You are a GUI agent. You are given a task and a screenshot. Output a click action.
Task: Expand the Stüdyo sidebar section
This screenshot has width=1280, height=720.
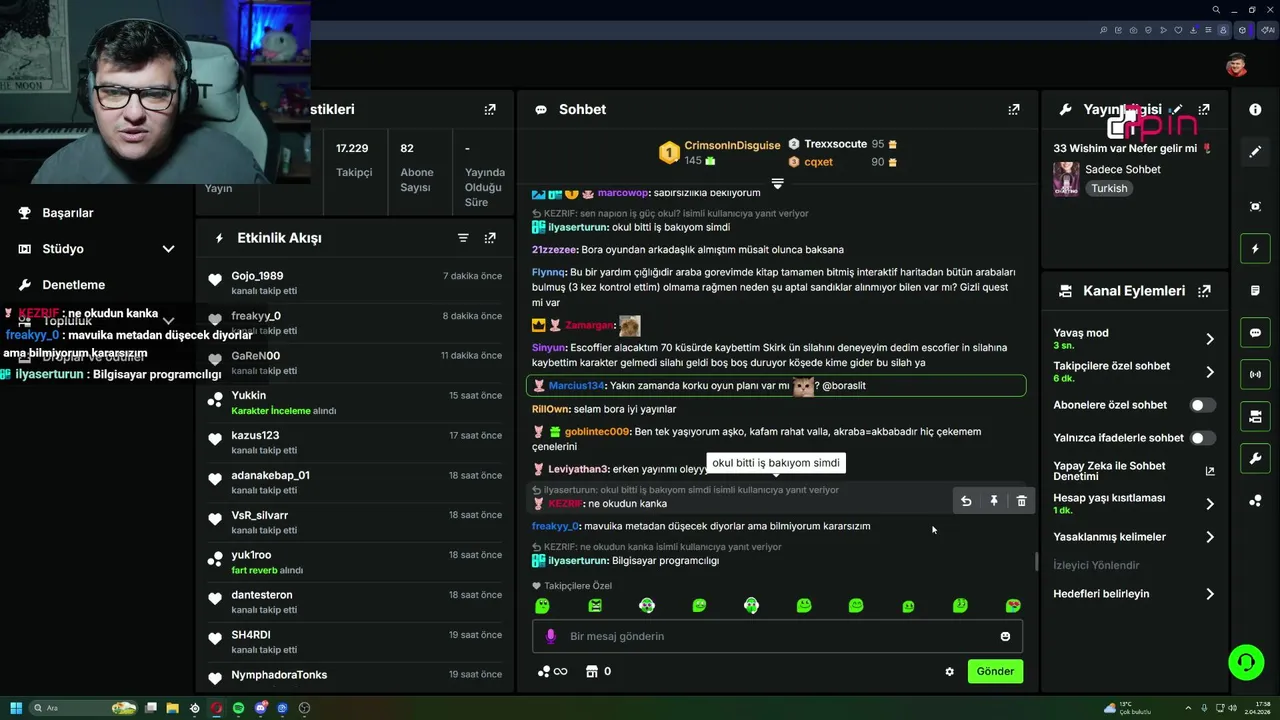(x=168, y=249)
